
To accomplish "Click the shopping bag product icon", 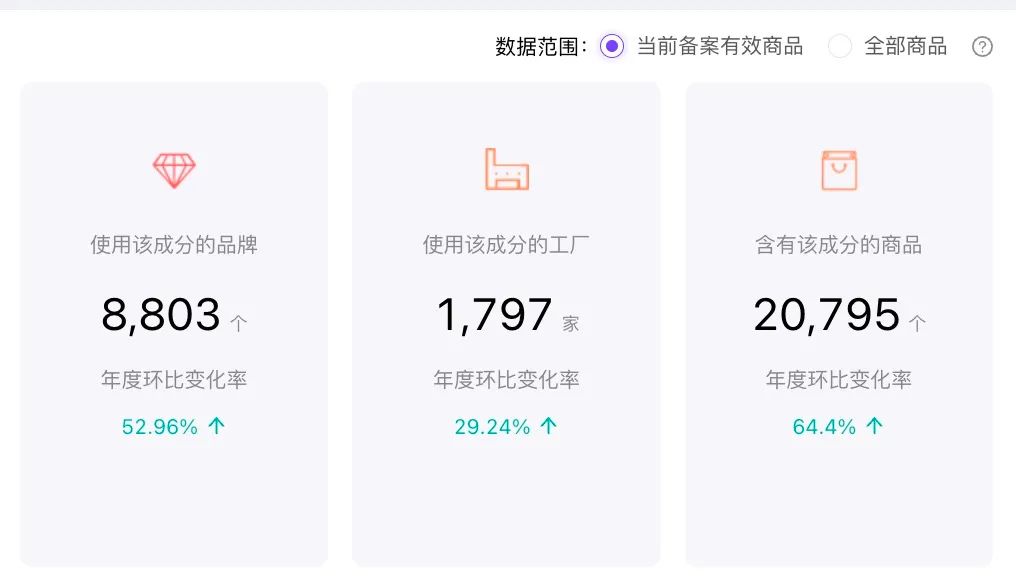I will click(839, 170).
